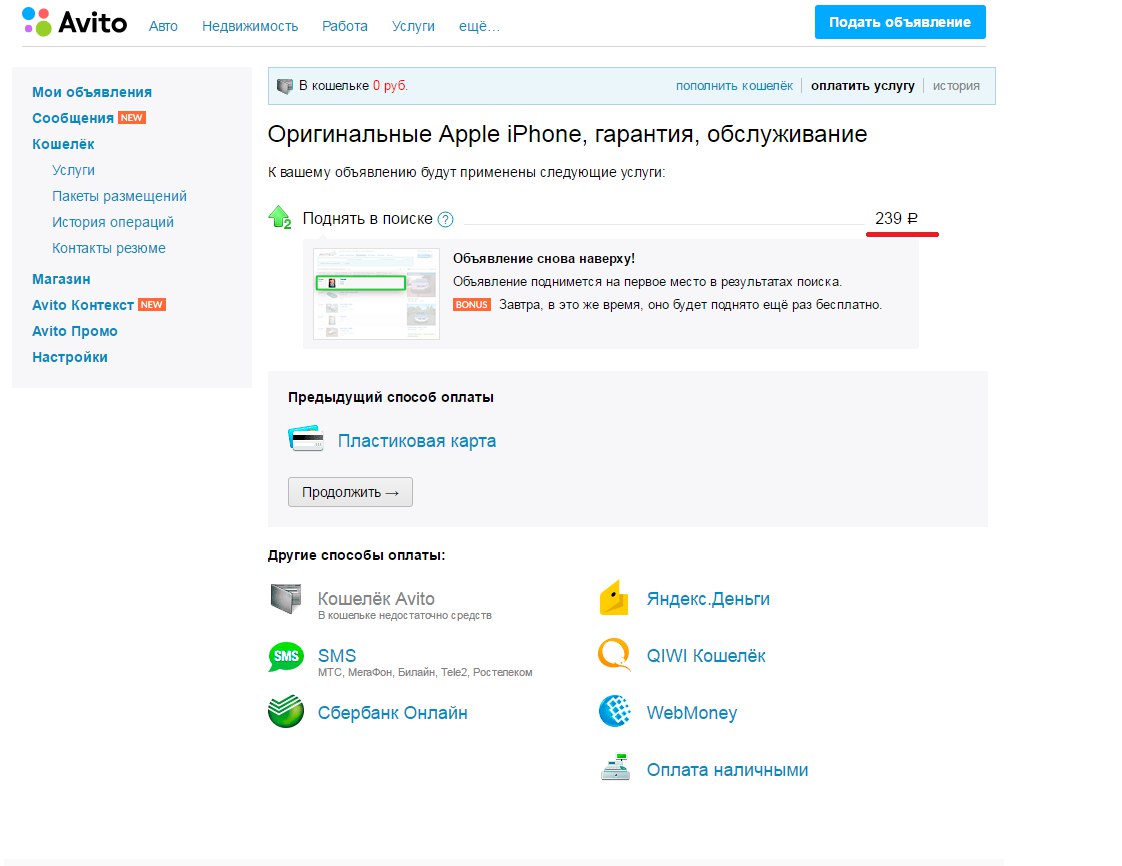Click the 239 ₽ price

(x=897, y=218)
